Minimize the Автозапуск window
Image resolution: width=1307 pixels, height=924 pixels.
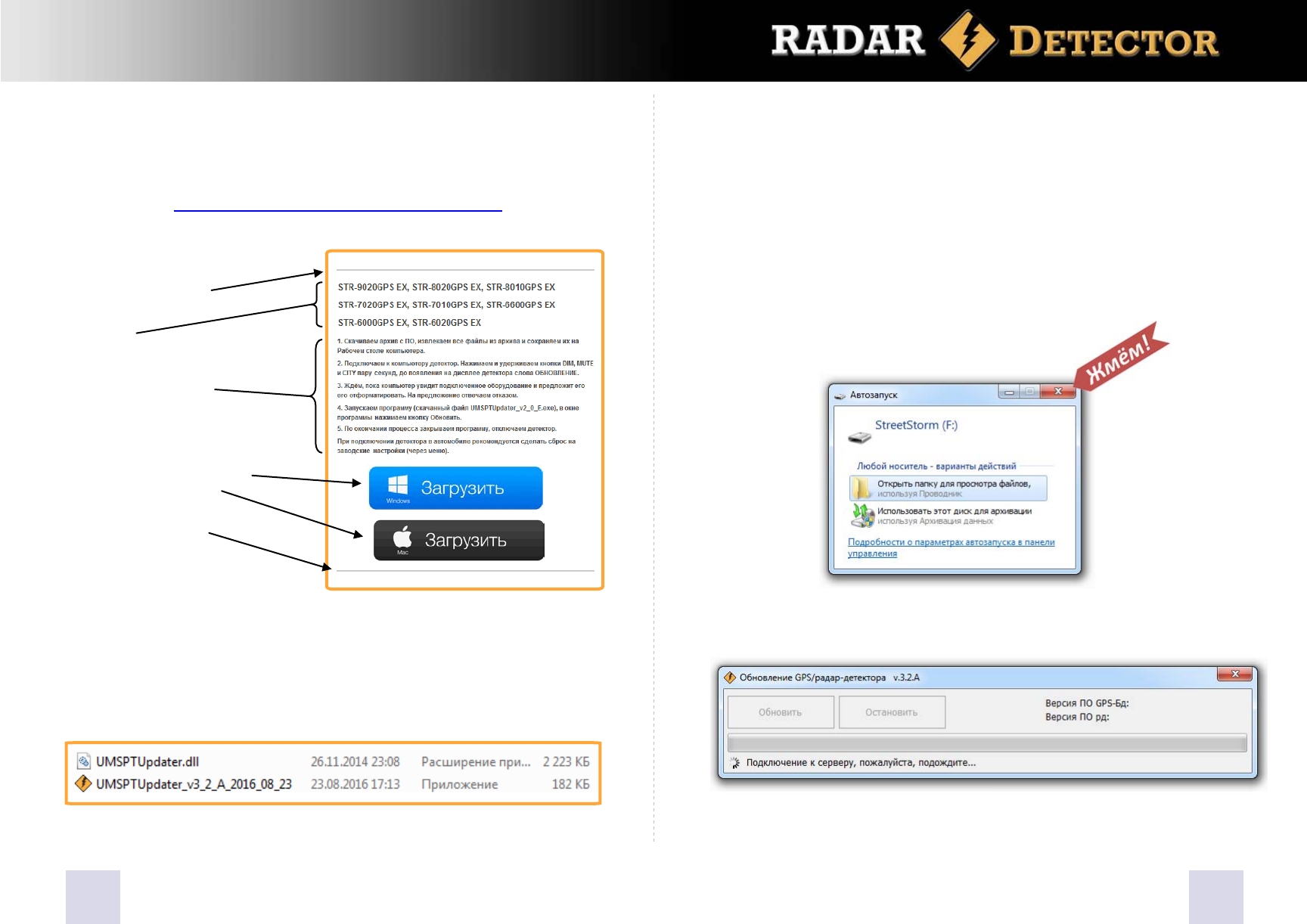pyautogui.click(x=1009, y=392)
